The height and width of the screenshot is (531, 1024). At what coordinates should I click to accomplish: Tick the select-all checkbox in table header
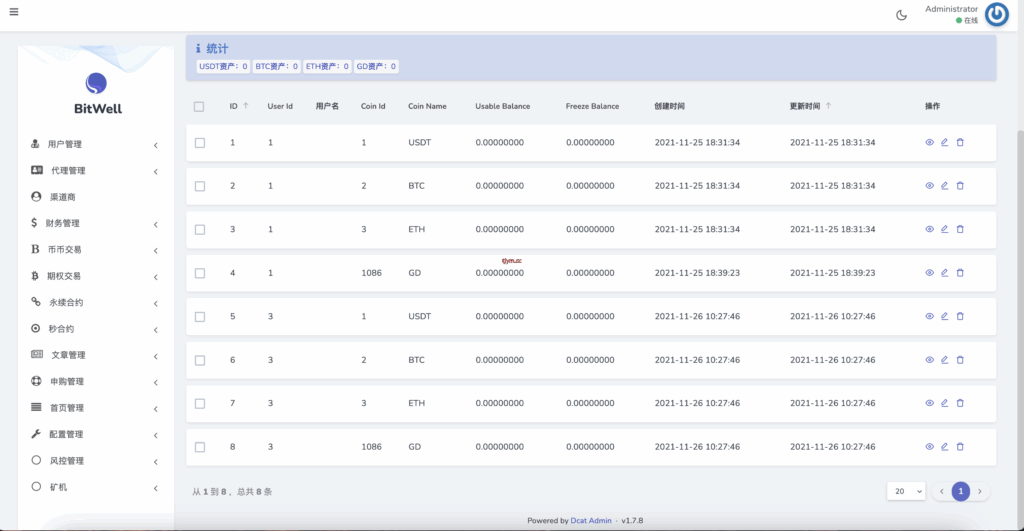coord(199,106)
